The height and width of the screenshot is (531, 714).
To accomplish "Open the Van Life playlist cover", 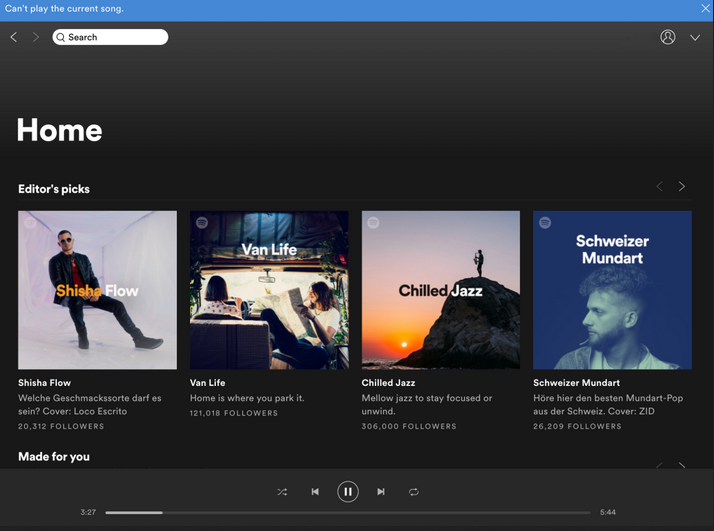I will coord(269,290).
